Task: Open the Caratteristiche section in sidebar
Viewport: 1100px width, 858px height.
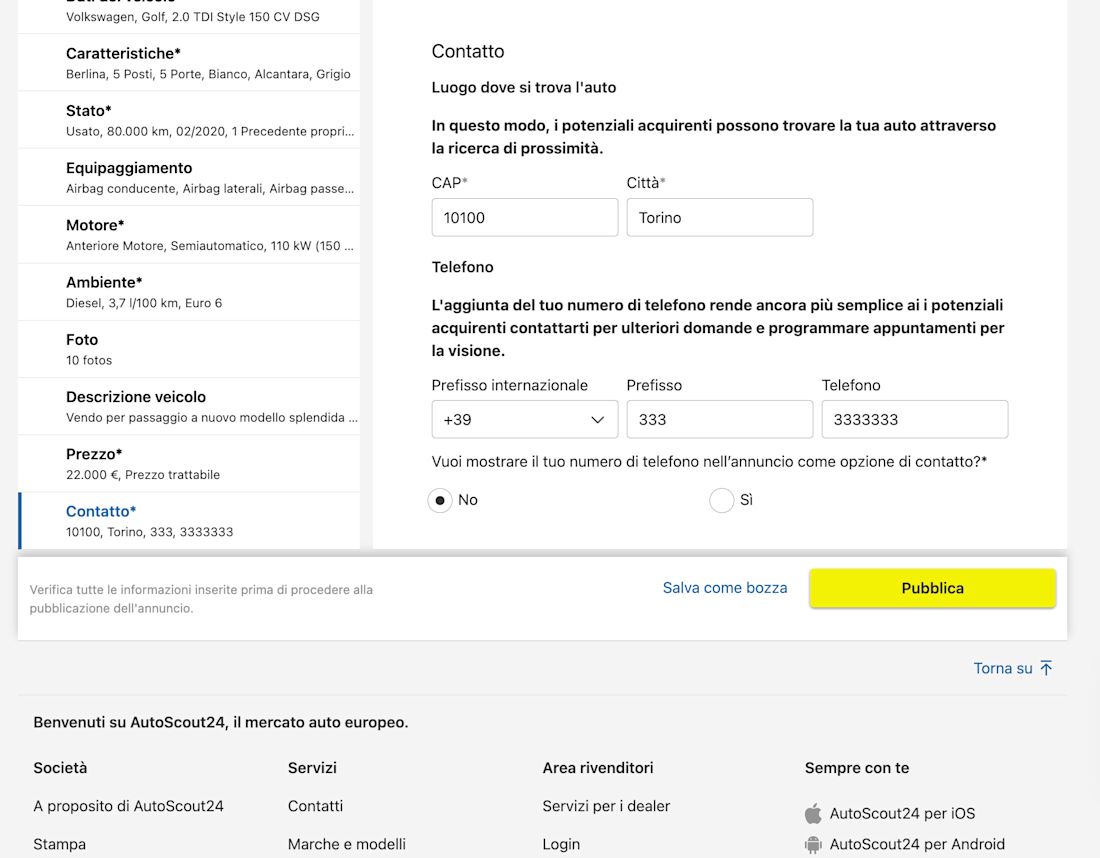Action: coord(188,62)
